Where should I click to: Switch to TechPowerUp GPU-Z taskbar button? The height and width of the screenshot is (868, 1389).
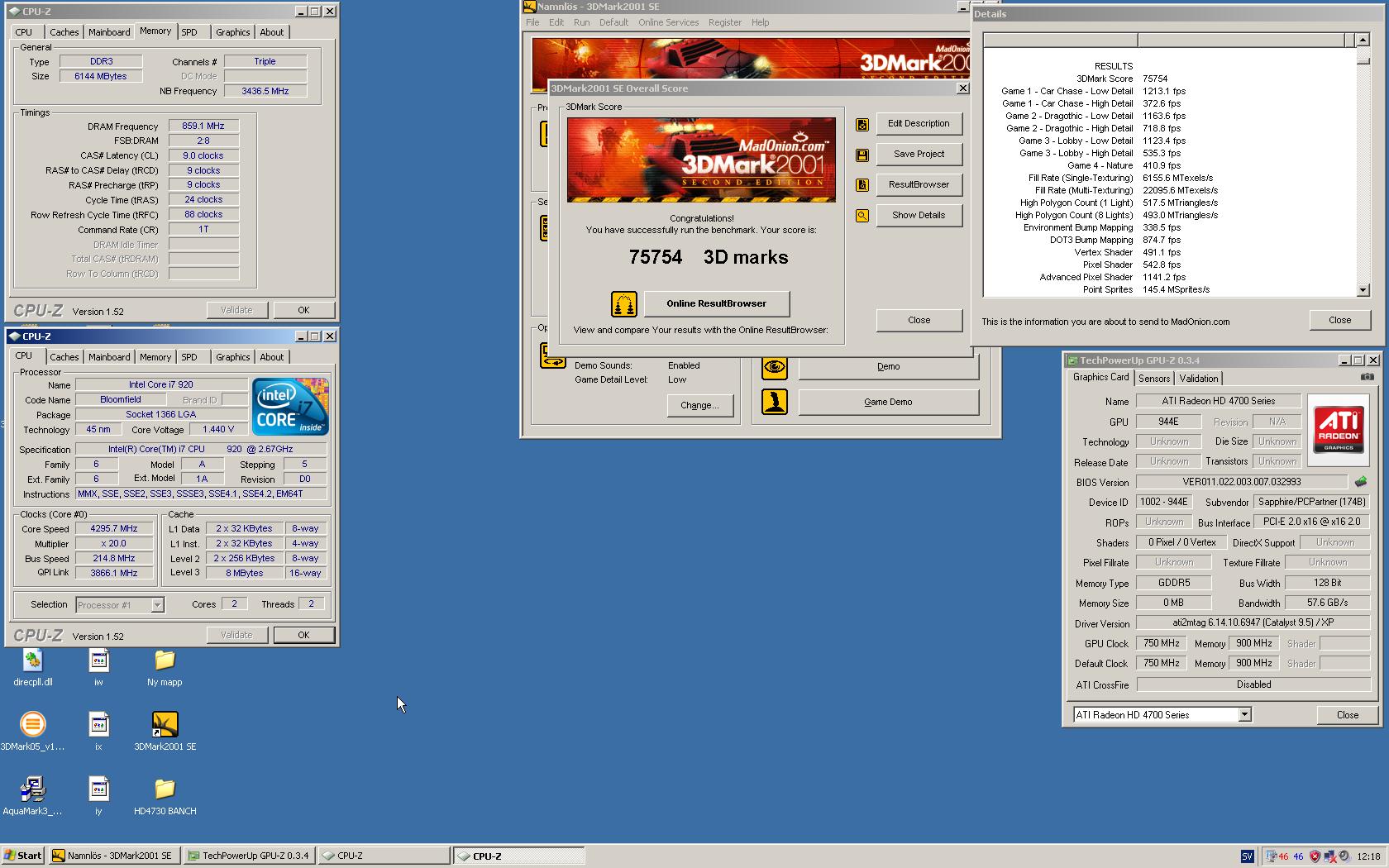[x=248, y=856]
